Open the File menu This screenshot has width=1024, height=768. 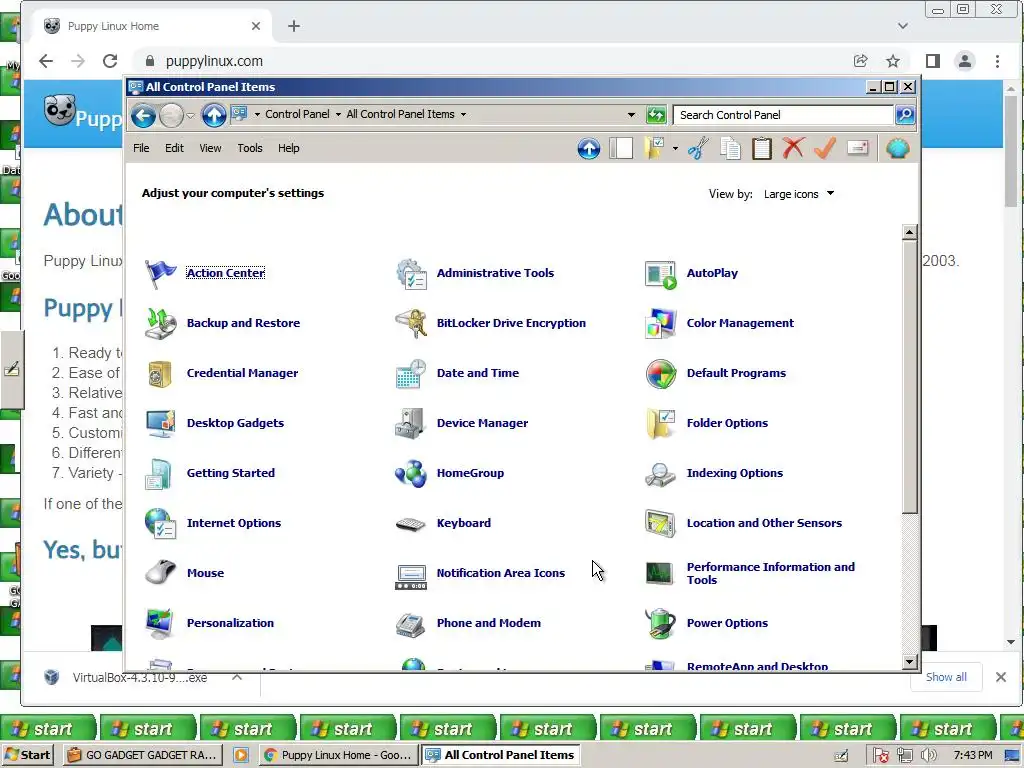[141, 148]
